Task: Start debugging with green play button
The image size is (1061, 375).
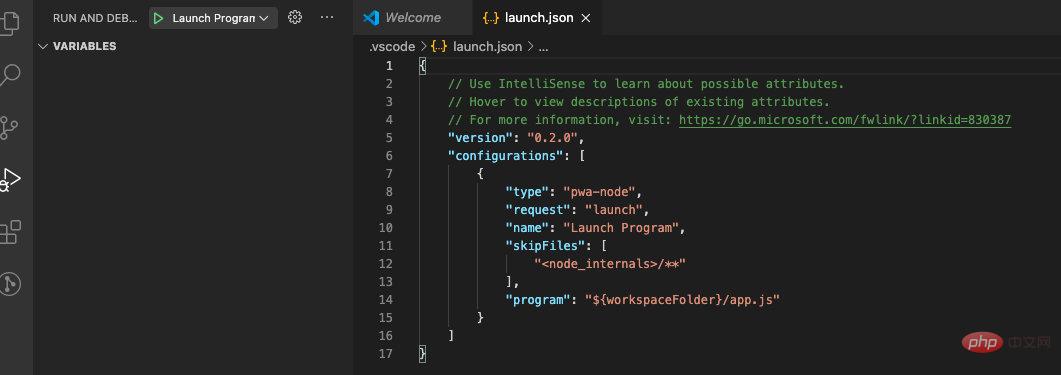Action: 158,18
